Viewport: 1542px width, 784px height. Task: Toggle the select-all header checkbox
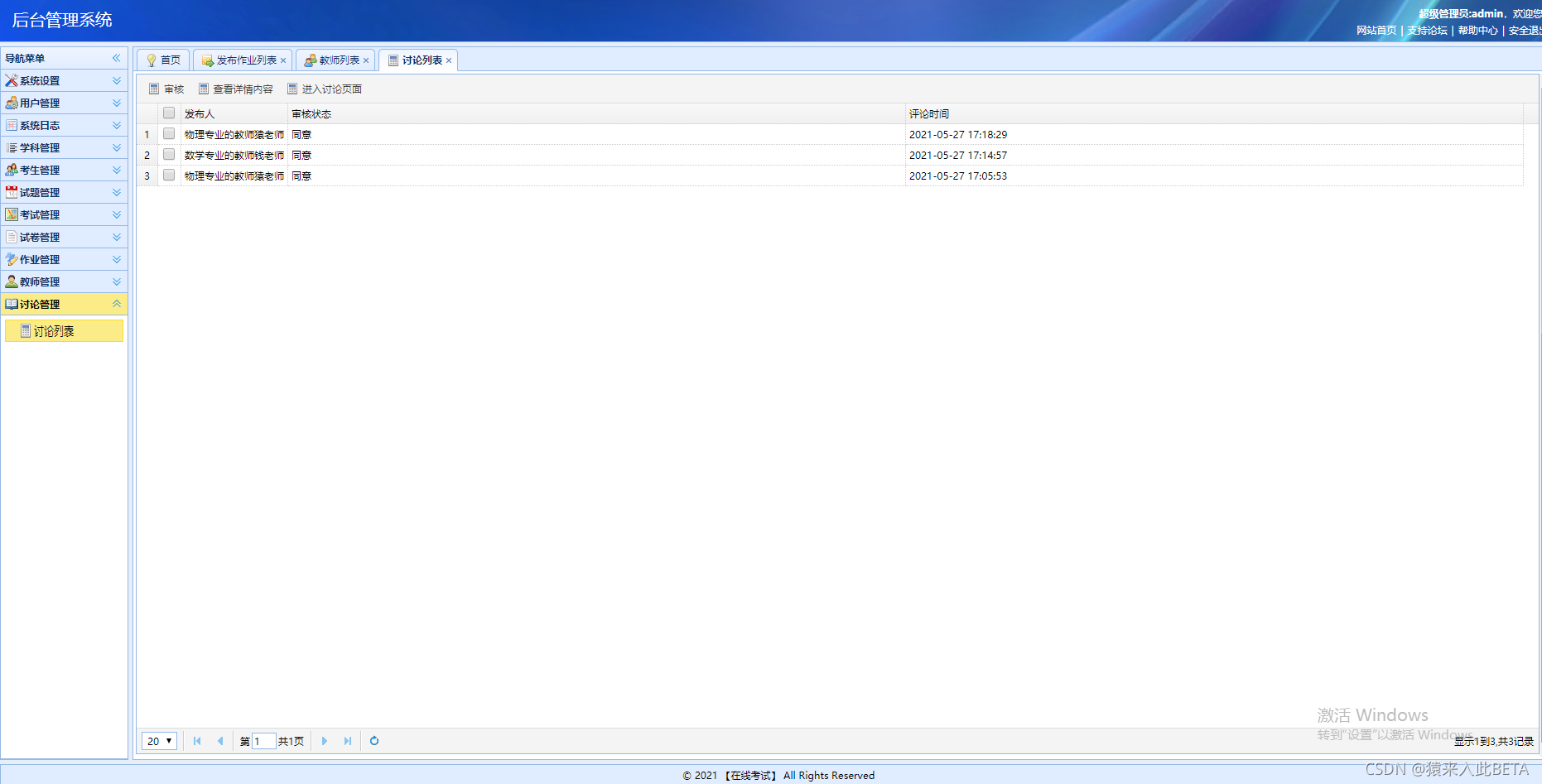(x=169, y=113)
